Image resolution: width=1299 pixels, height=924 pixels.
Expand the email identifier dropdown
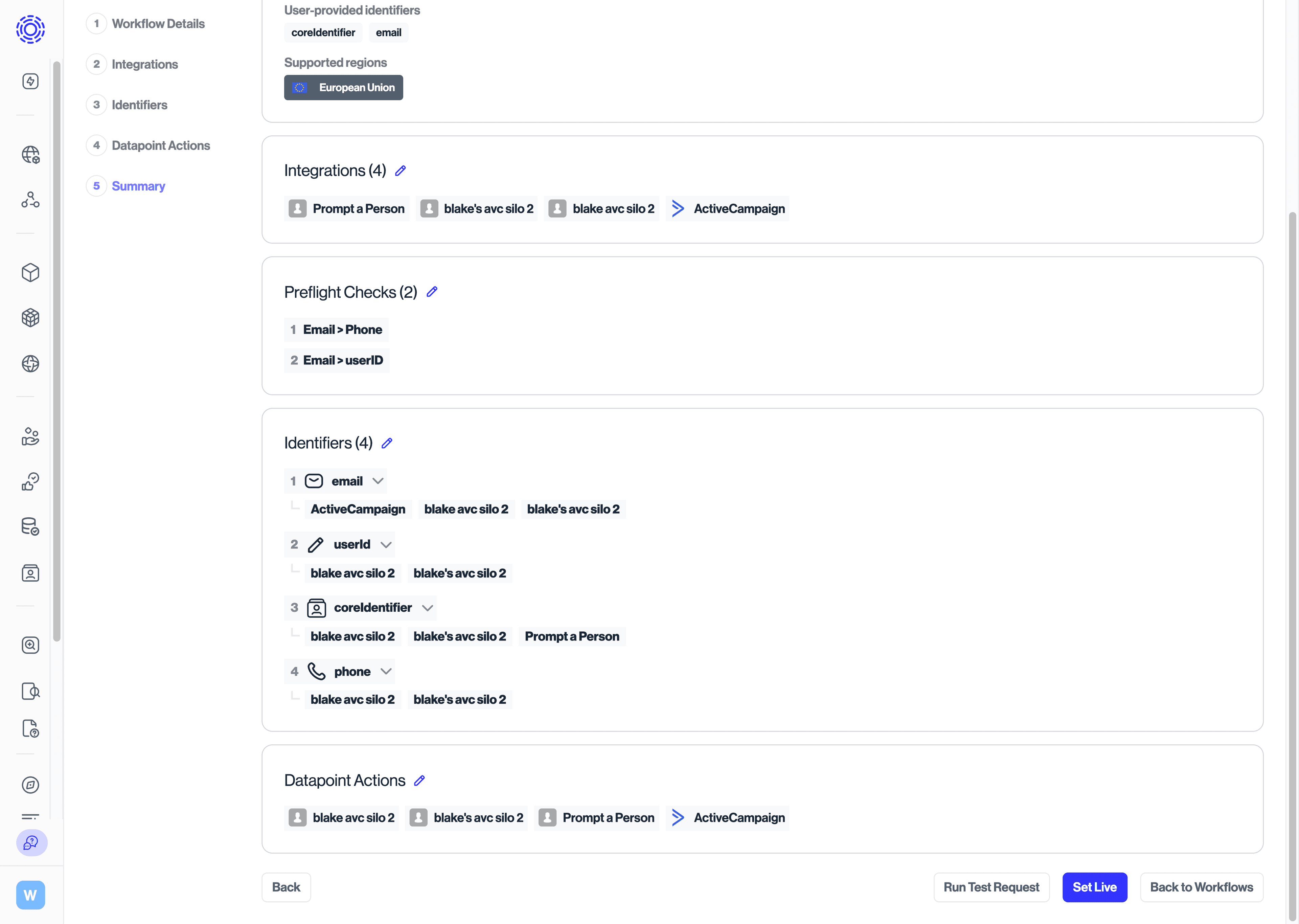coord(378,481)
